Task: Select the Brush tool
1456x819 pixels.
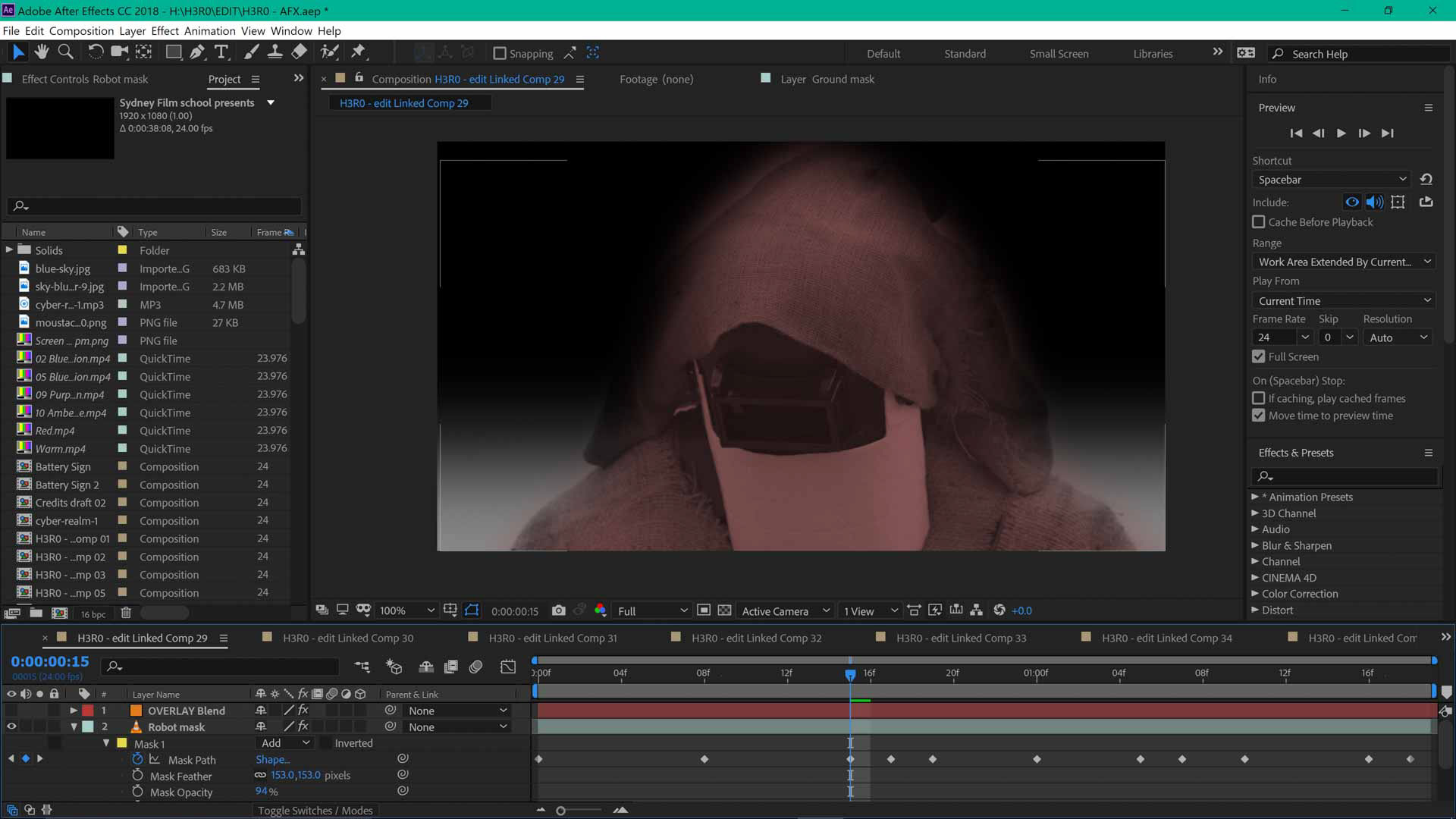Action: tap(251, 52)
